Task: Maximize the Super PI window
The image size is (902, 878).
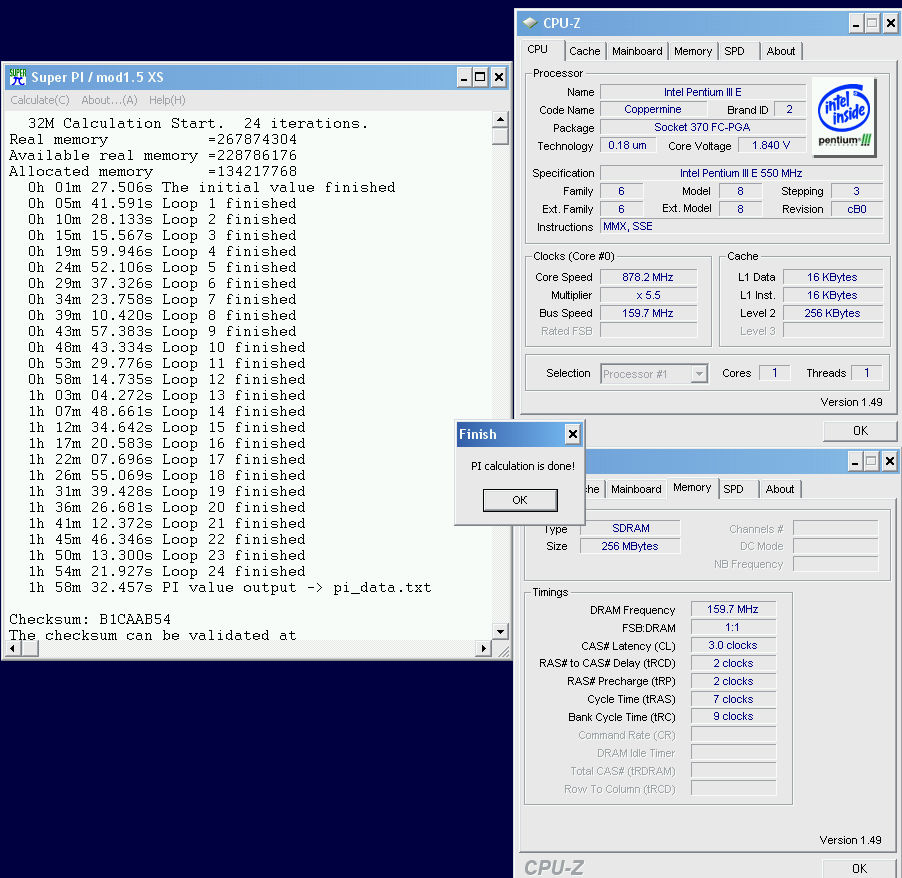Action: click(x=480, y=77)
